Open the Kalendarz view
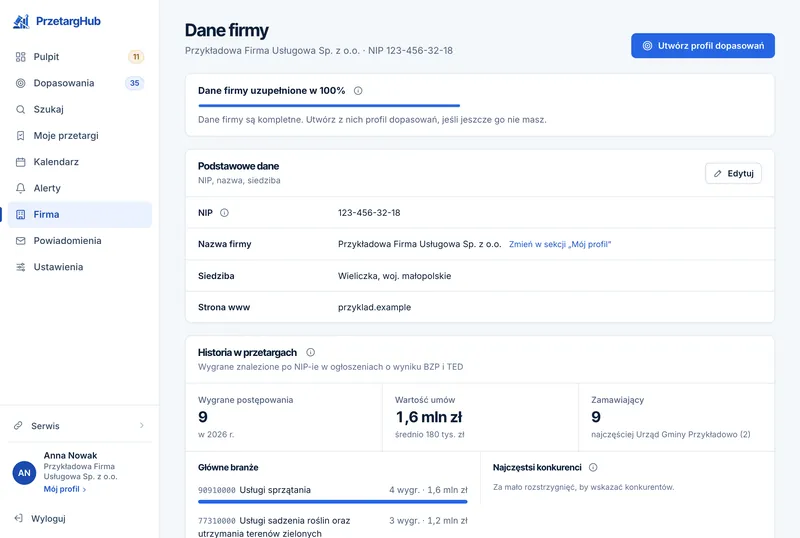The height and width of the screenshot is (538, 800). click(80, 162)
